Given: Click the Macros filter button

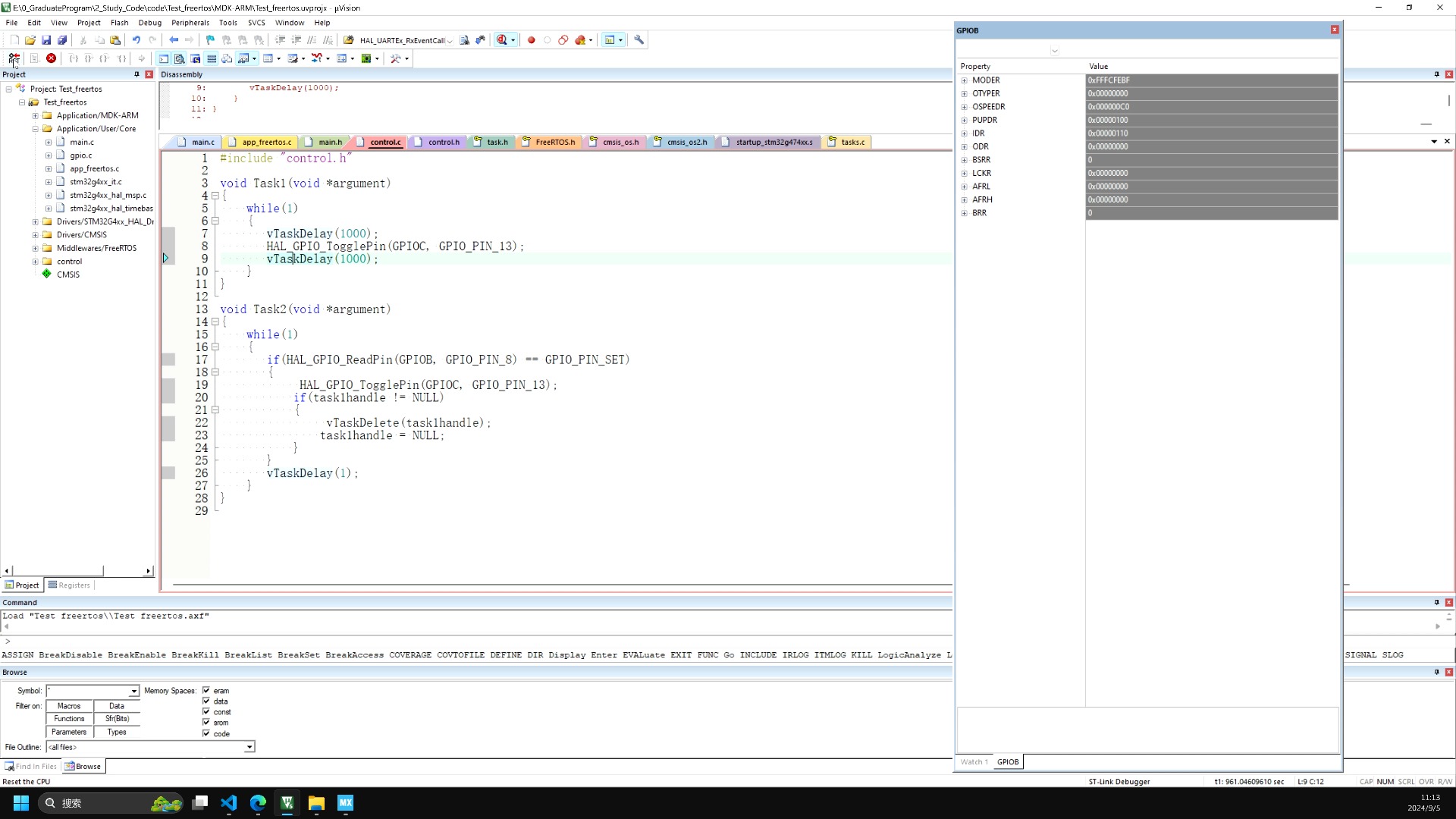Looking at the screenshot, I should pyautogui.click(x=69, y=706).
